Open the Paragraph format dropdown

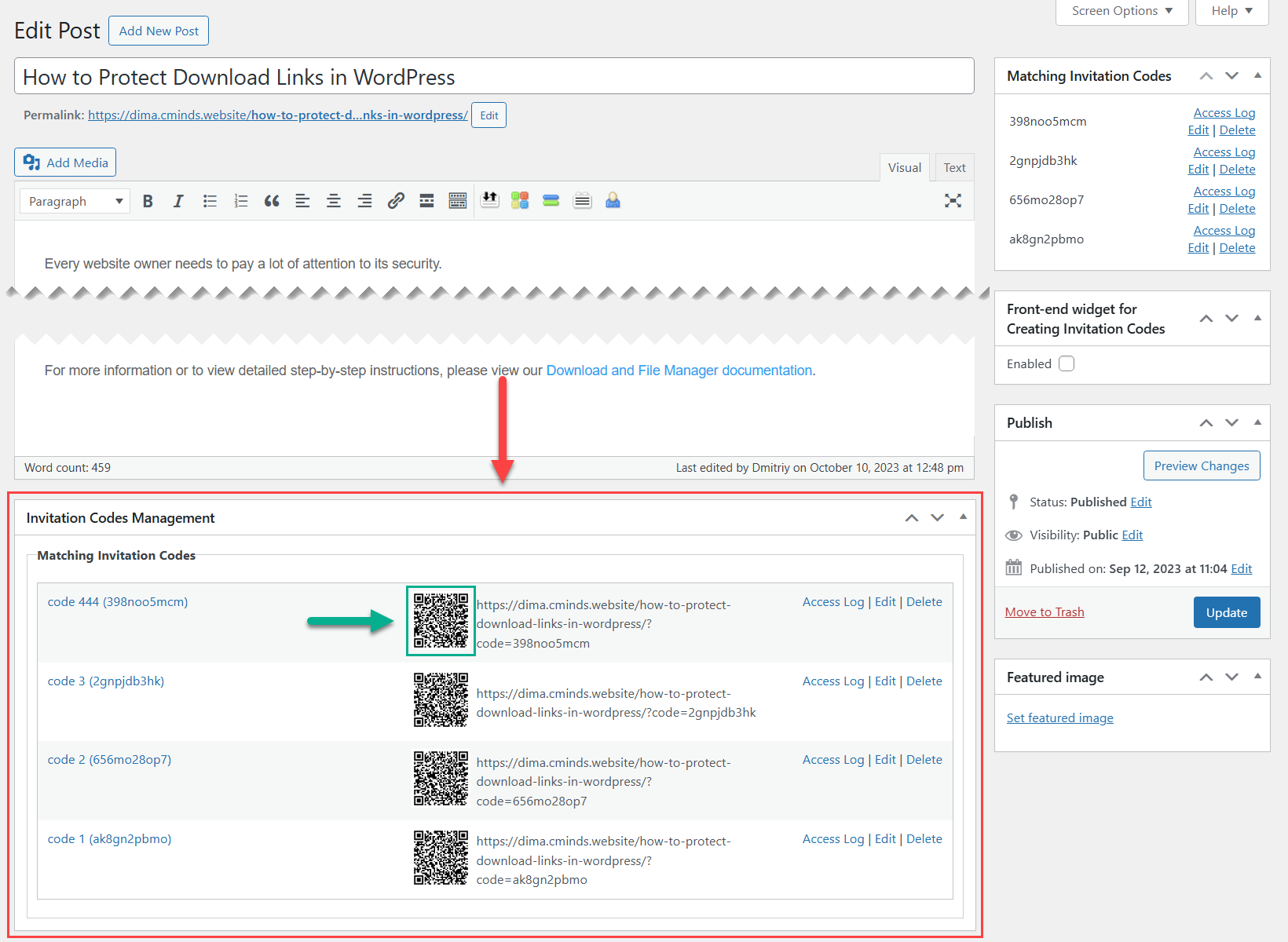click(x=75, y=201)
